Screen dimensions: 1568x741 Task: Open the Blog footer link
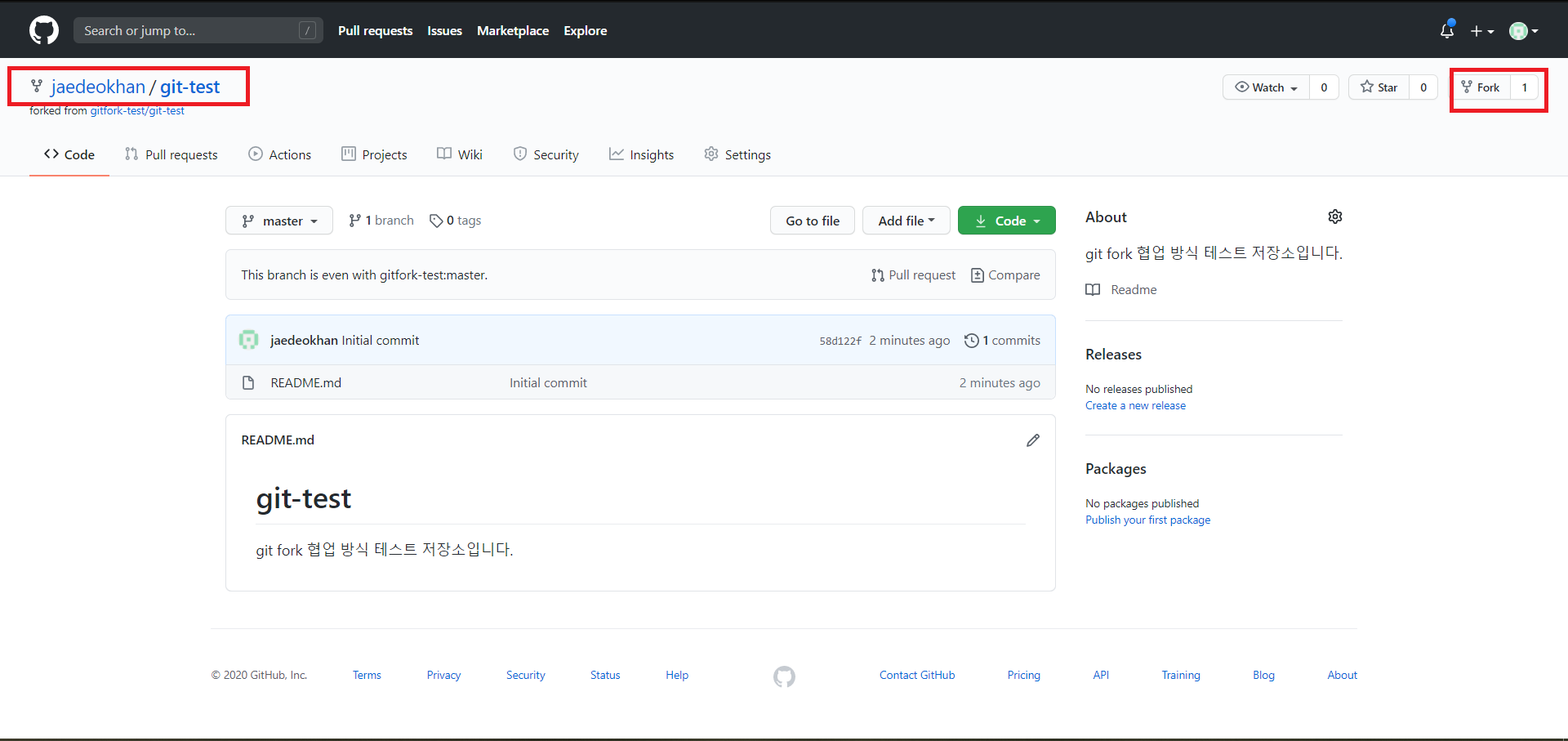pyautogui.click(x=1263, y=675)
